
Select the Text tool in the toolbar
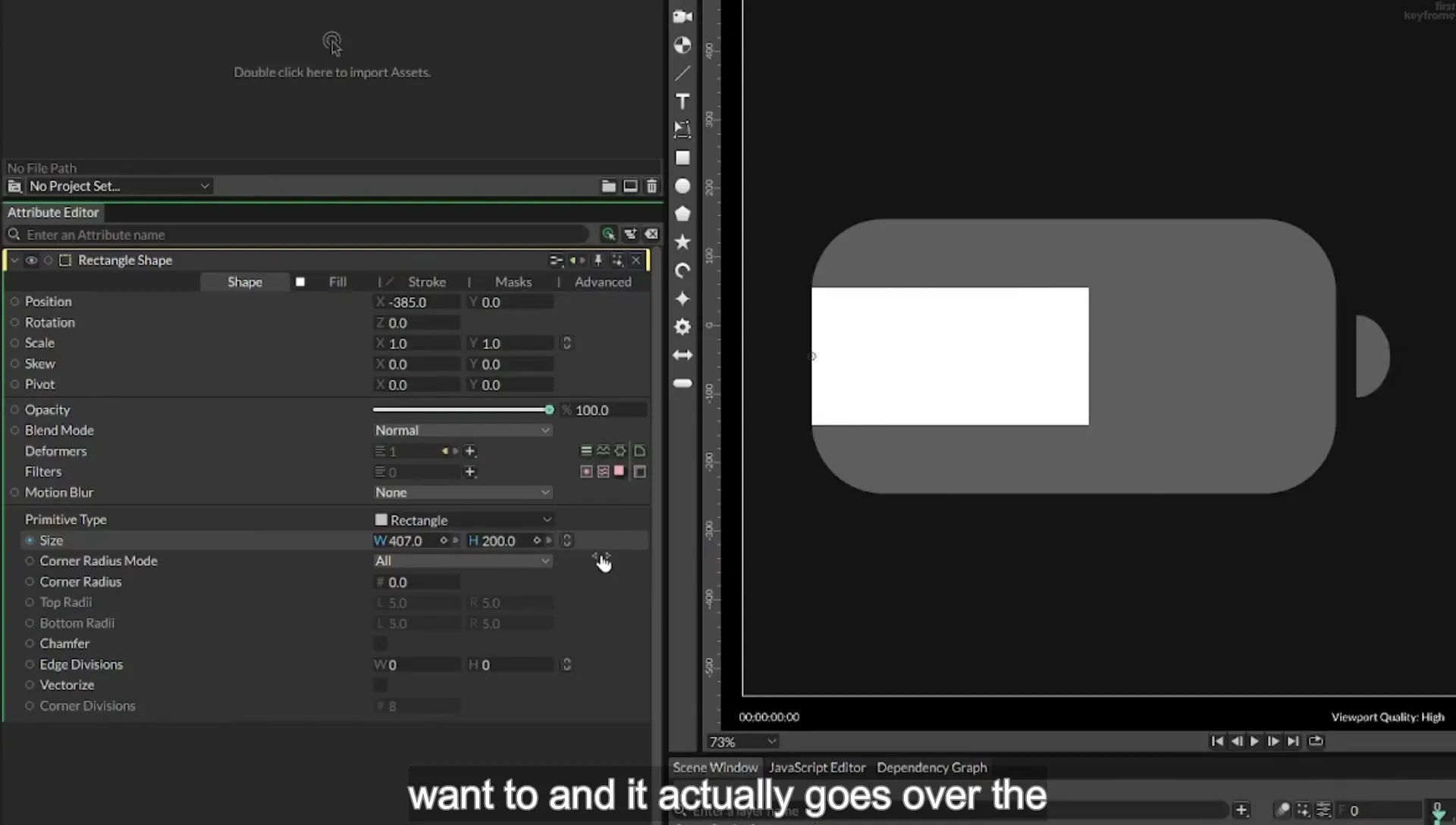tap(682, 102)
